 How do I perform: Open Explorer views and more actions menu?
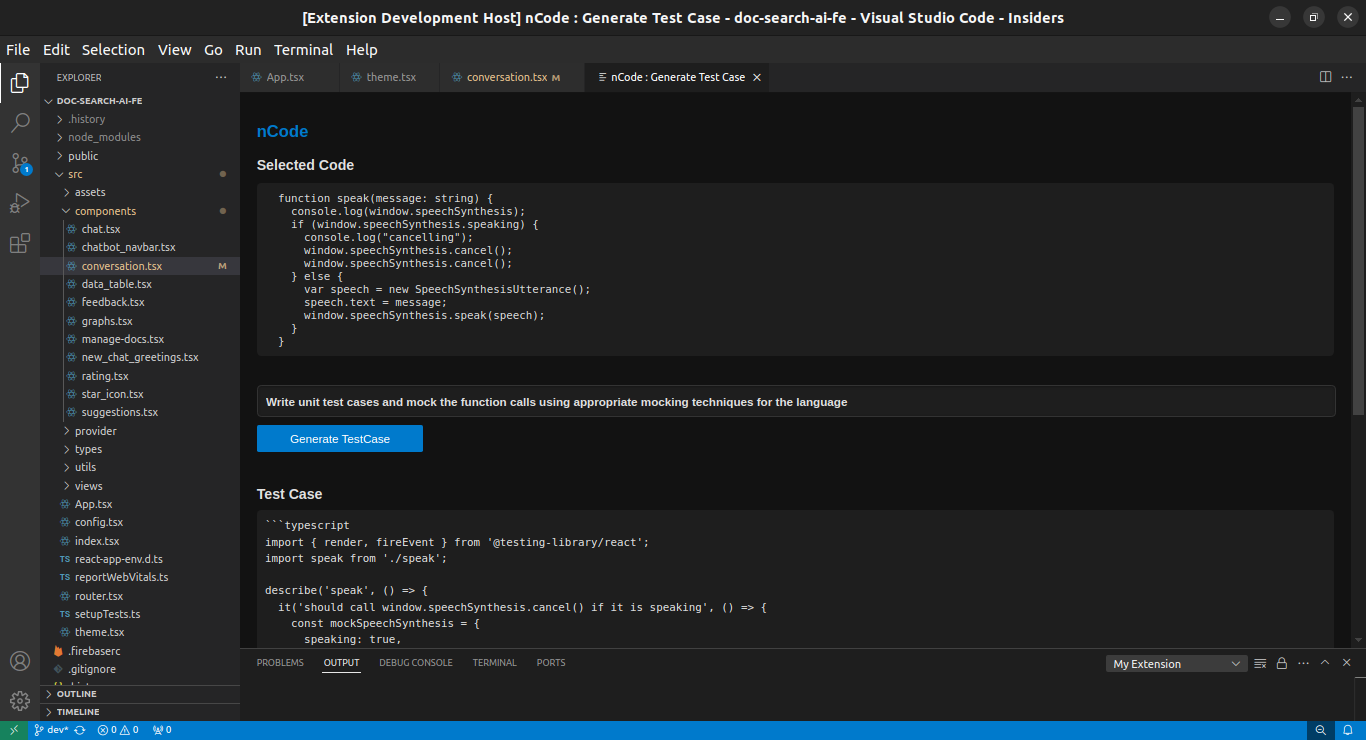tap(221, 77)
